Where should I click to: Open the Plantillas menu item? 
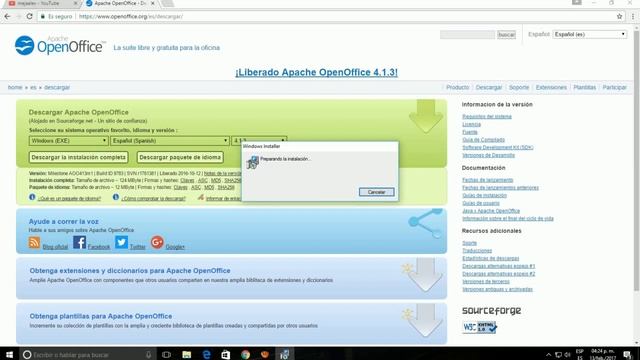pyautogui.click(x=584, y=87)
